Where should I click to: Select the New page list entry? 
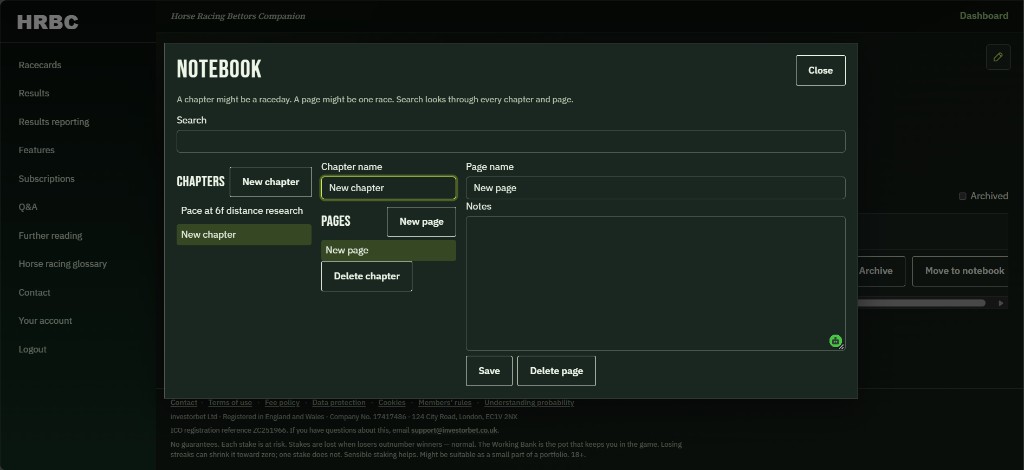[x=389, y=251]
